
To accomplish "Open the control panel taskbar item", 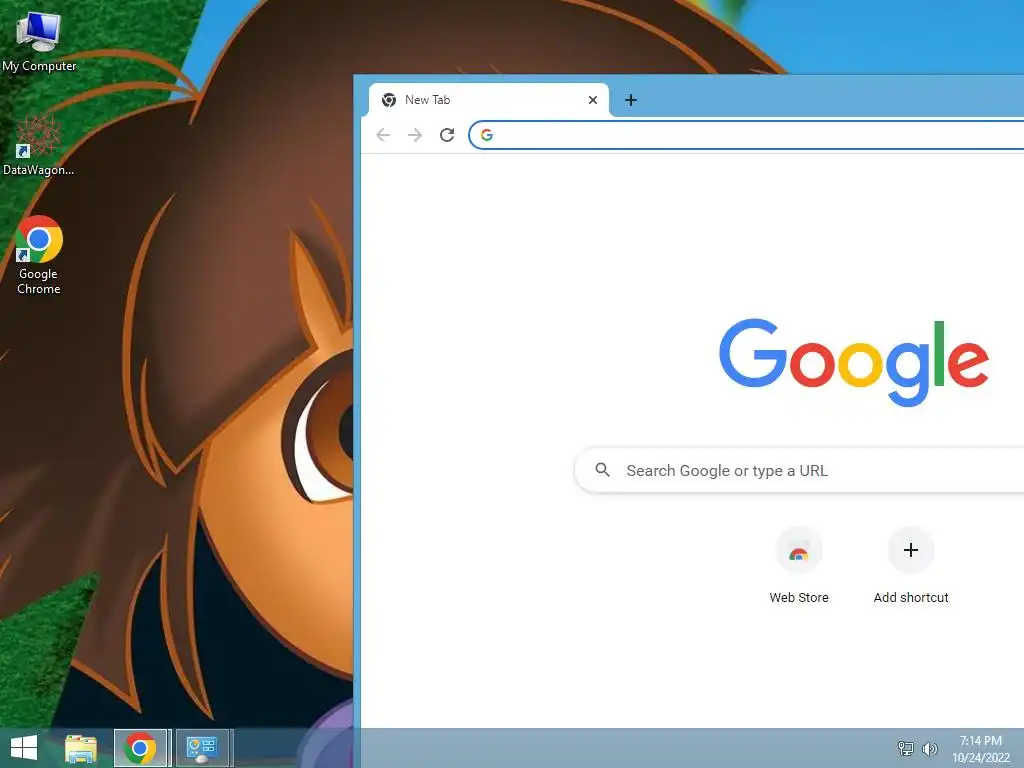I will [202, 748].
